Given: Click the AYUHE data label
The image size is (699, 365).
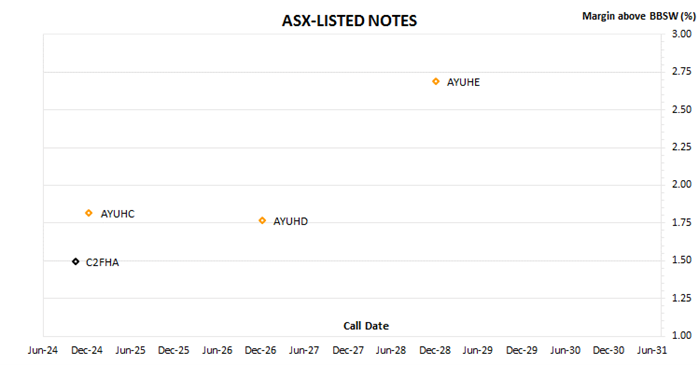Looking at the screenshot, I should click(463, 82).
